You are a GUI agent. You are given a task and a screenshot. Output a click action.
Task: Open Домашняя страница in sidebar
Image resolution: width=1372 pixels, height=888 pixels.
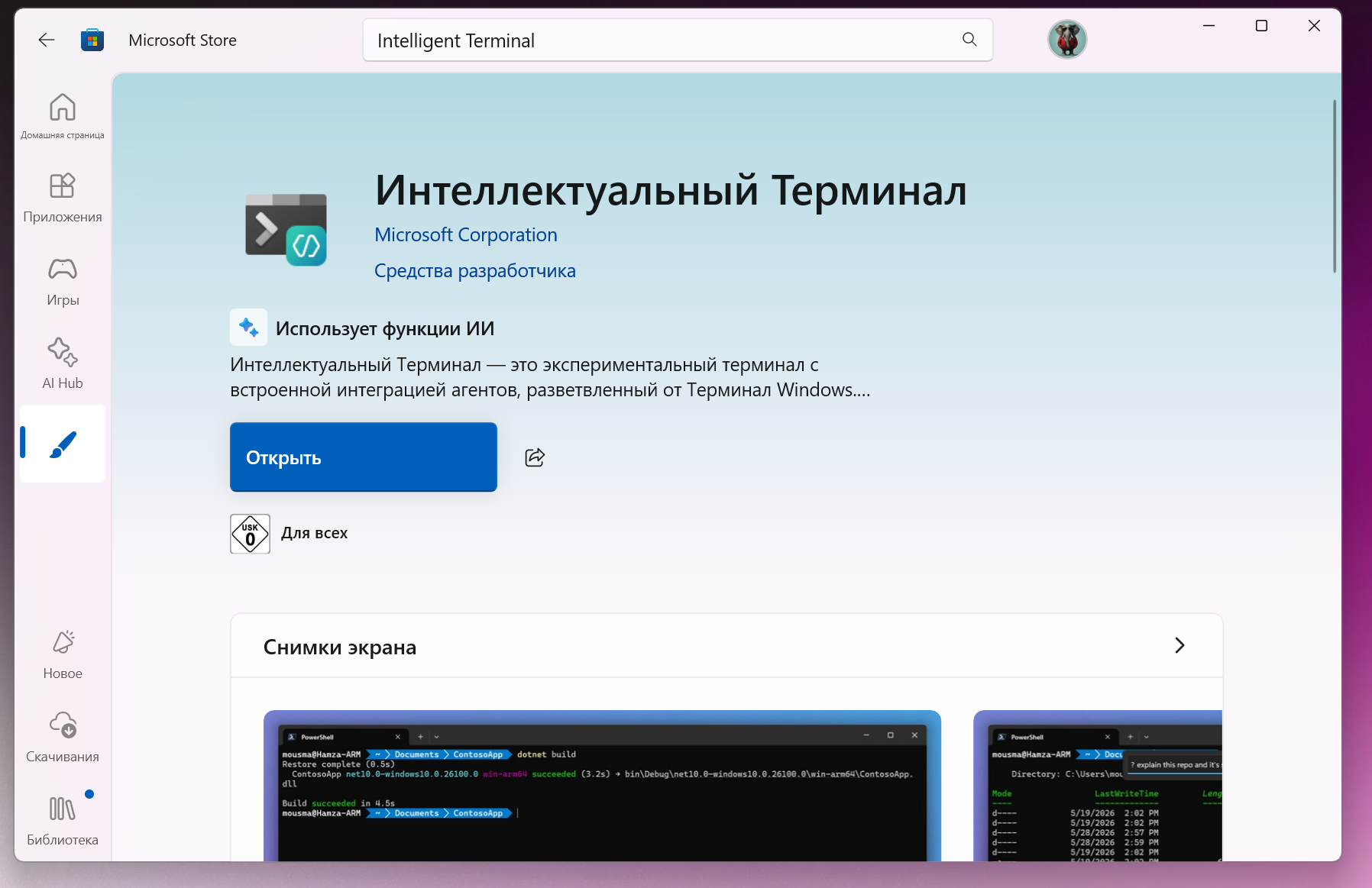(x=63, y=117)
